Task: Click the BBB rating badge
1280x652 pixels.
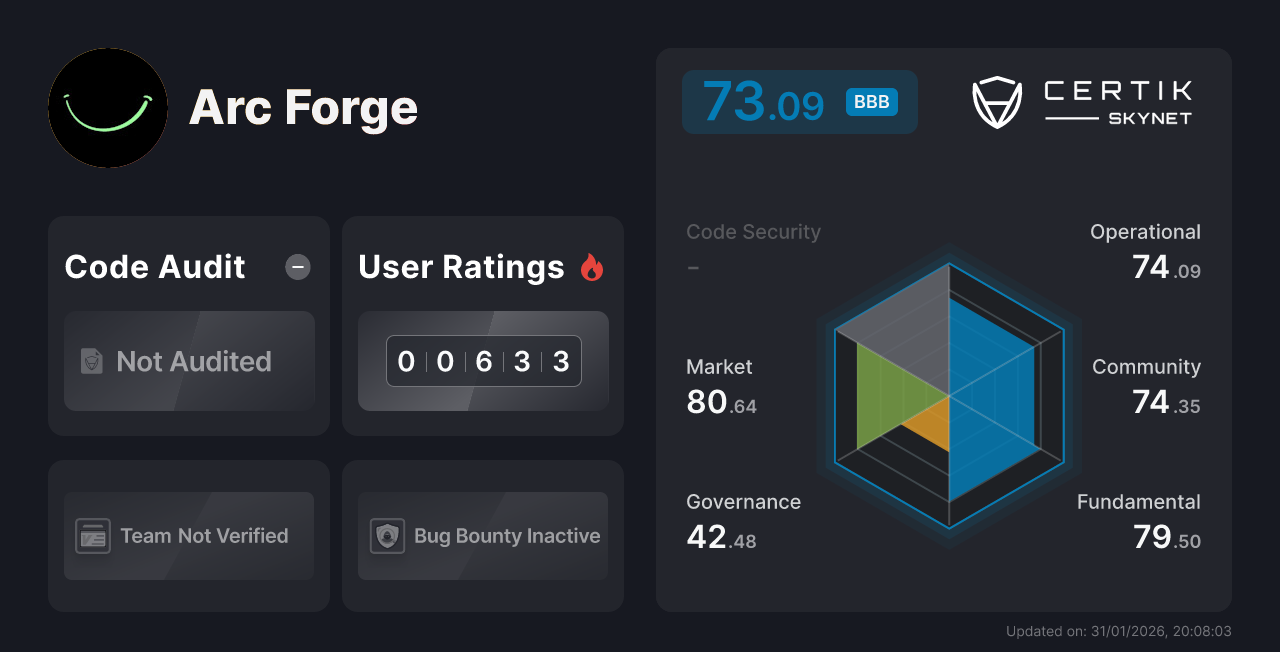Action: coord(871,101)
